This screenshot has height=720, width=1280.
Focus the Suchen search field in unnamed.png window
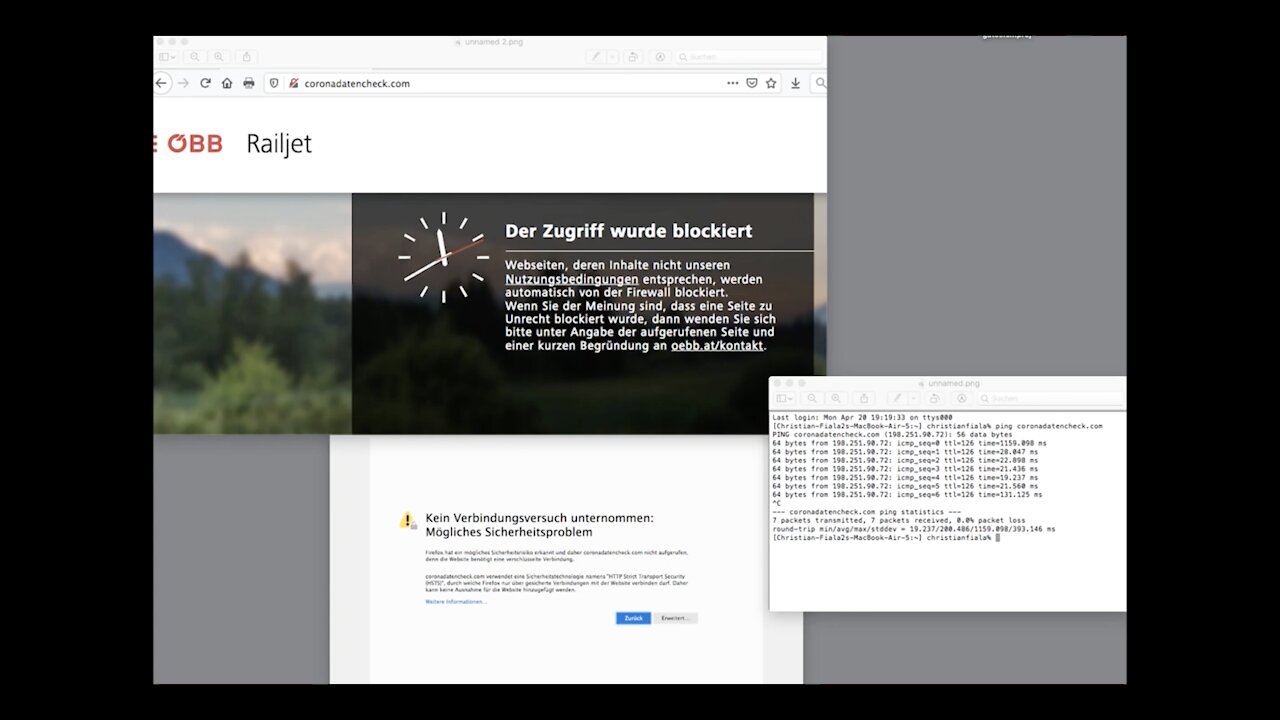coord(1050,398)
